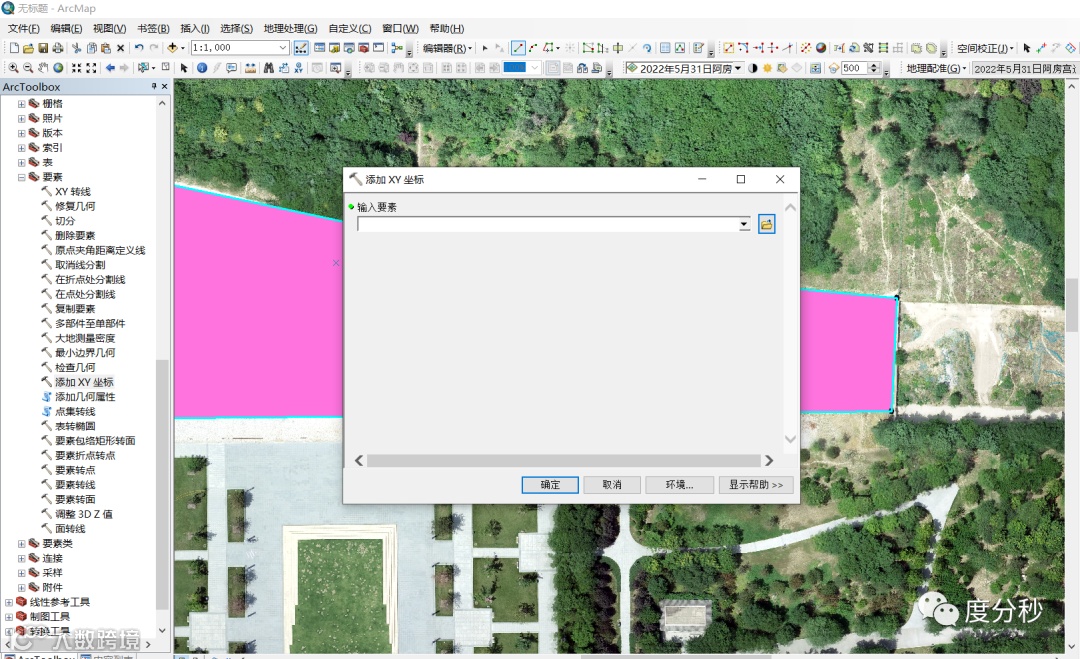This screenshot has width=1080, height=659.
Task: Open the 空间校正(J) dropdown menu
Action: 985,48
